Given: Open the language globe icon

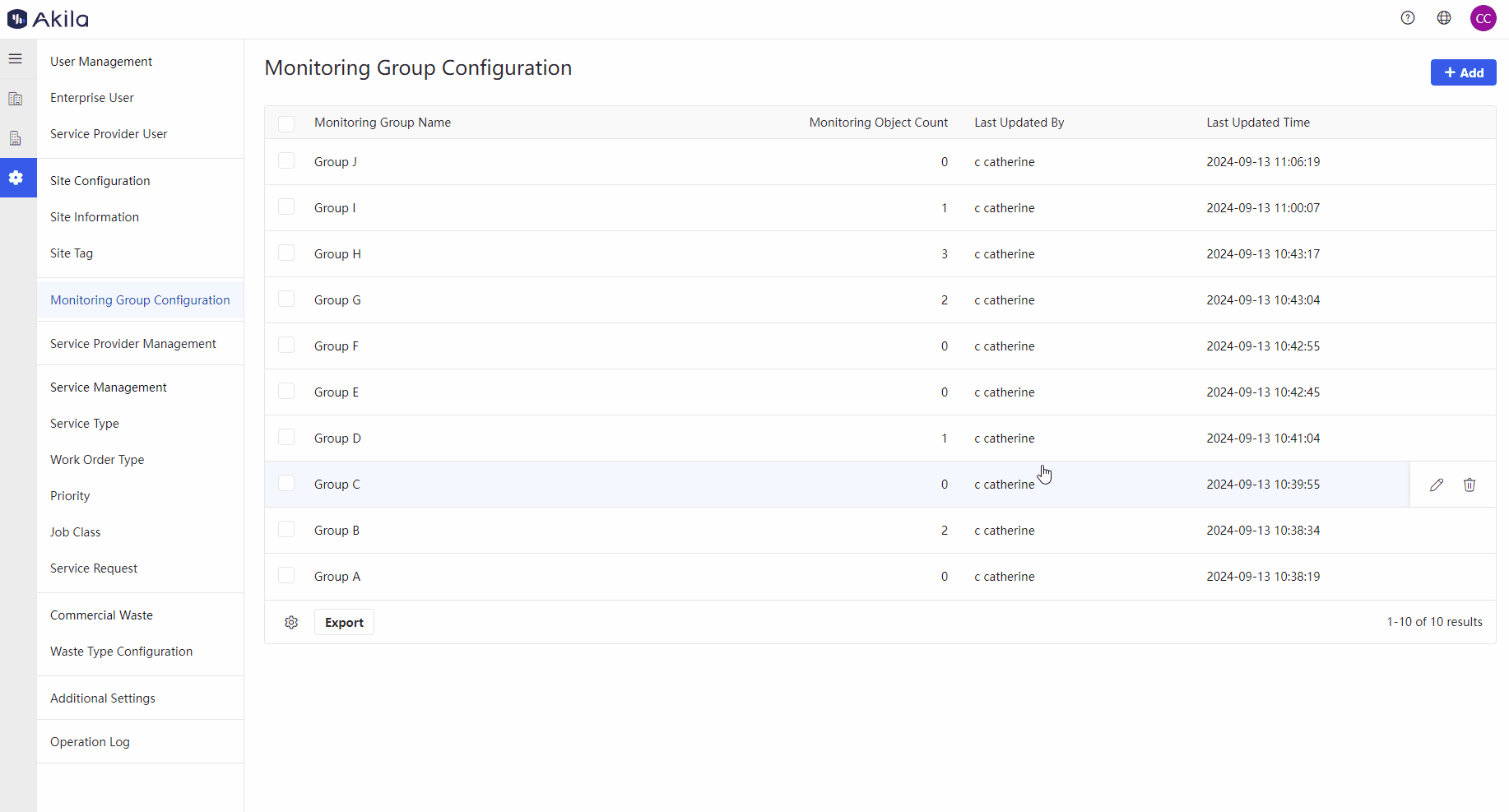Looking at the screenshot, I should point(1444,18).
